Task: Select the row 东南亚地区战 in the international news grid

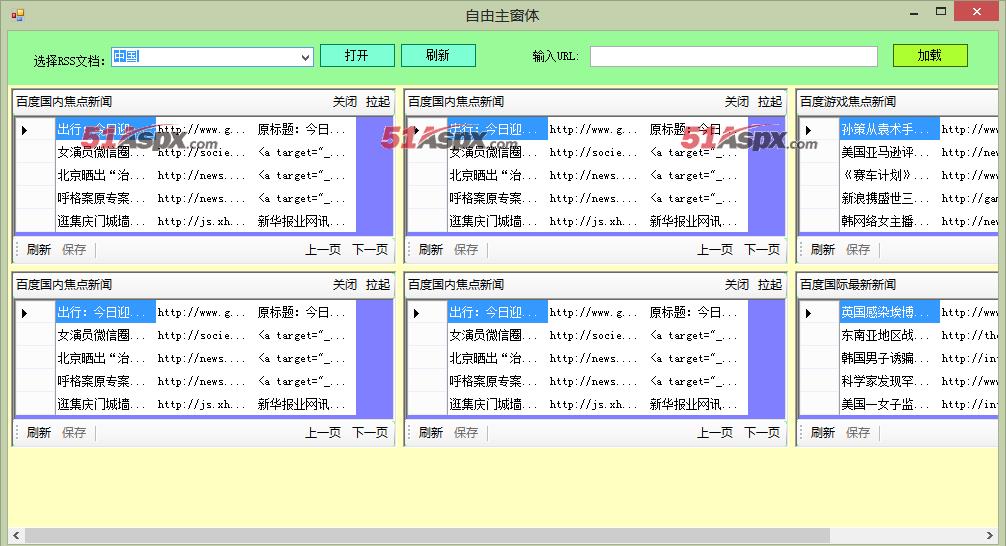Action: 889,336
